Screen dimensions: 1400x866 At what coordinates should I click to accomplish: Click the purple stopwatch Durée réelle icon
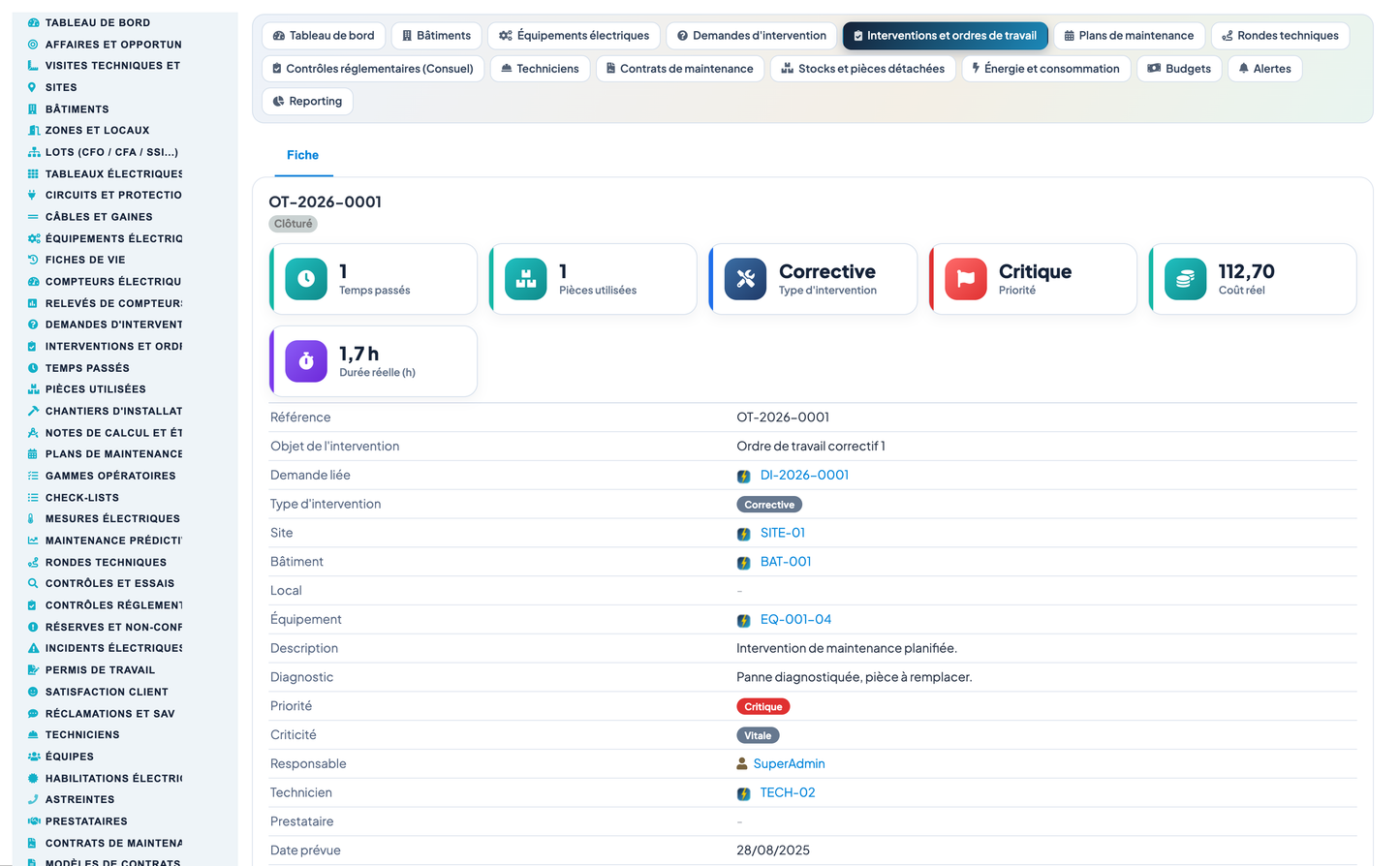pos(306,361)
